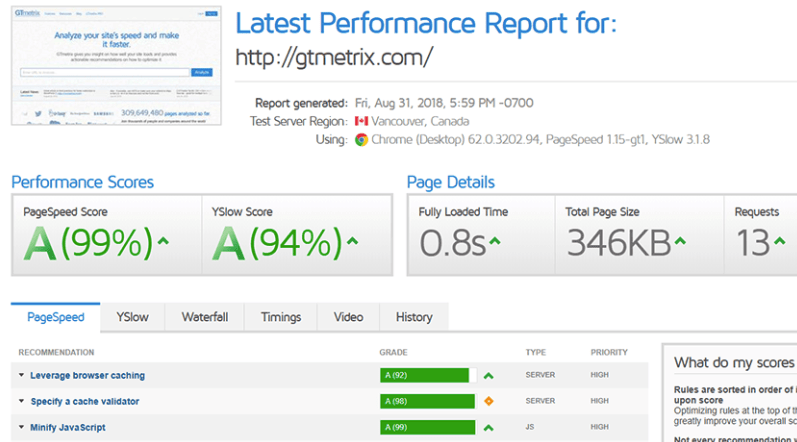Click the Canada flag icon
This screenshot has height=442, width=797.
pos(361,121)
